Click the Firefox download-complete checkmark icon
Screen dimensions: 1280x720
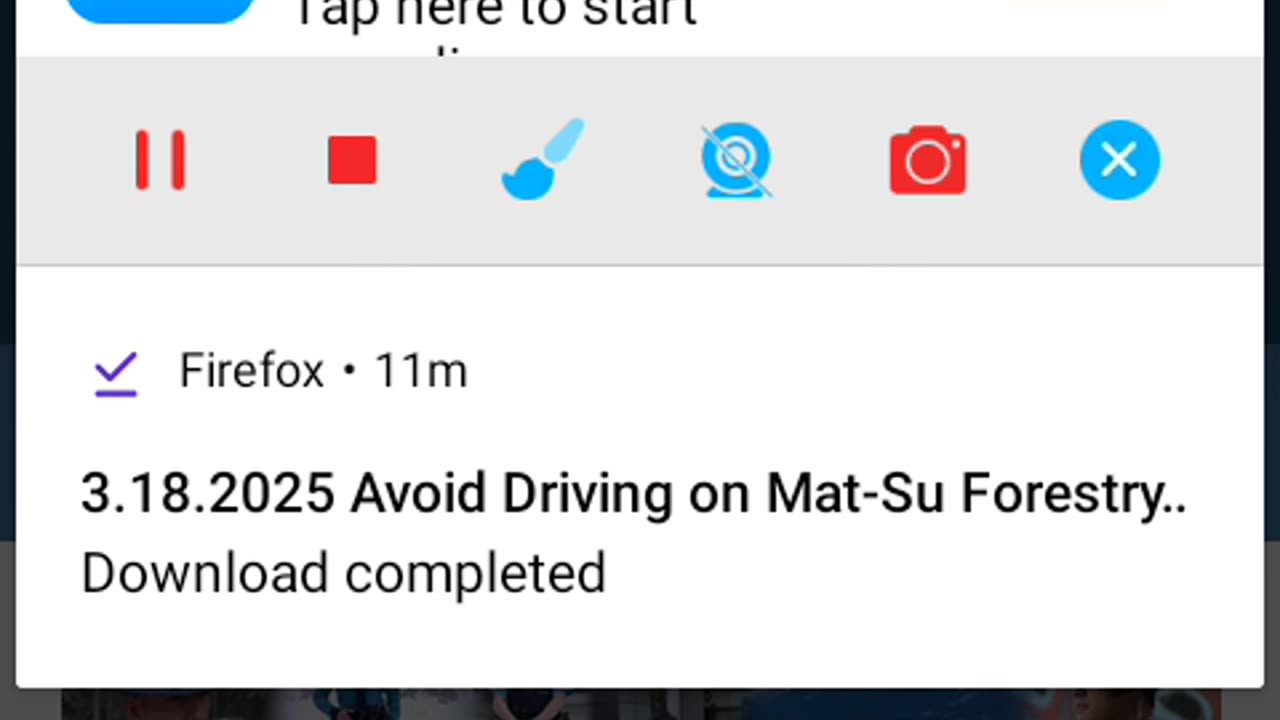pos(116,375)
